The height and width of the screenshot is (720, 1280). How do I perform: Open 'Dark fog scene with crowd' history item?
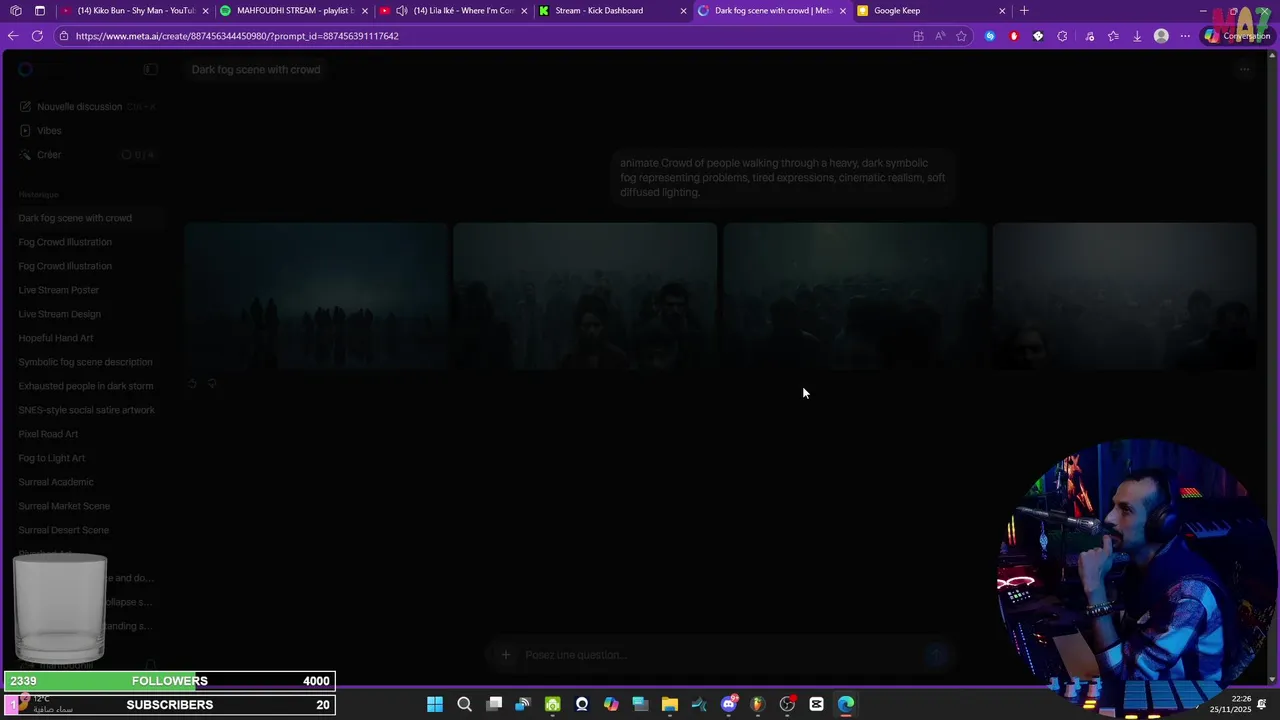75,218
